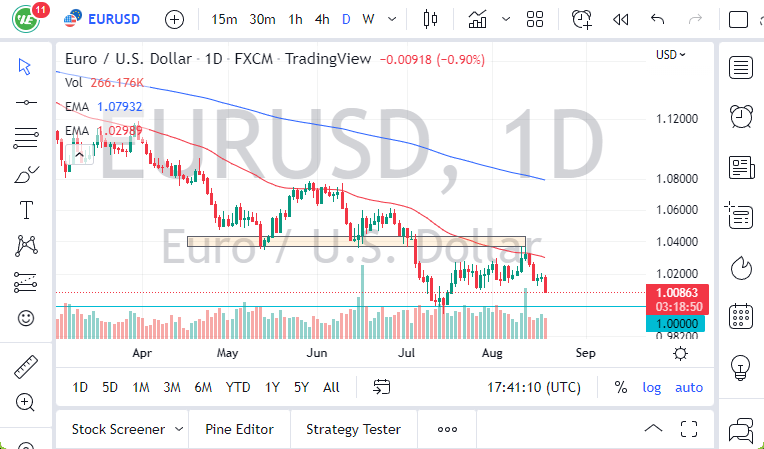764x449 pixels.
Task: Select the 4h timeframe
Action: tap(321, 19)
